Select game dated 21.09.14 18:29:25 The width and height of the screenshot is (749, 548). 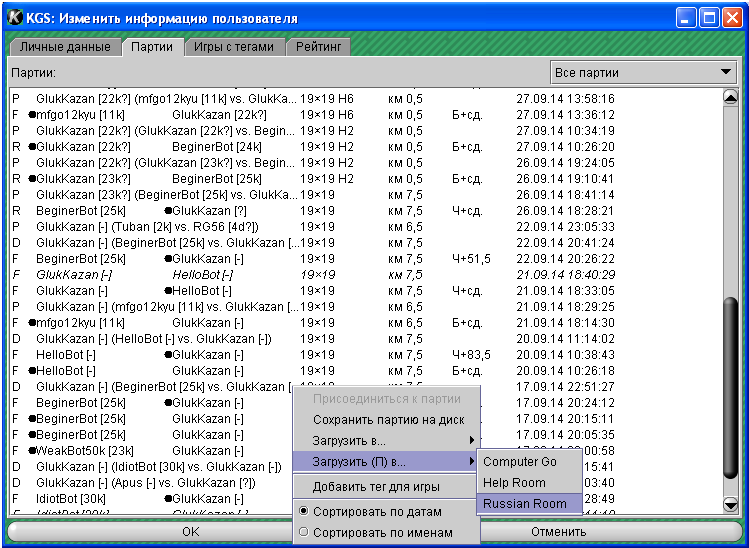(x=365, y=307)
